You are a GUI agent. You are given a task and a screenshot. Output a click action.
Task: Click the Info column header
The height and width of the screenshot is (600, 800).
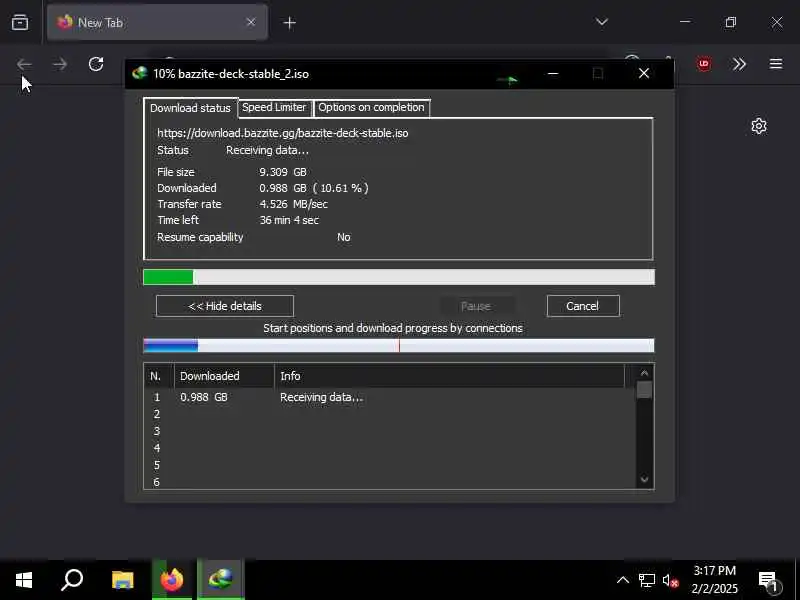(449, 376)
